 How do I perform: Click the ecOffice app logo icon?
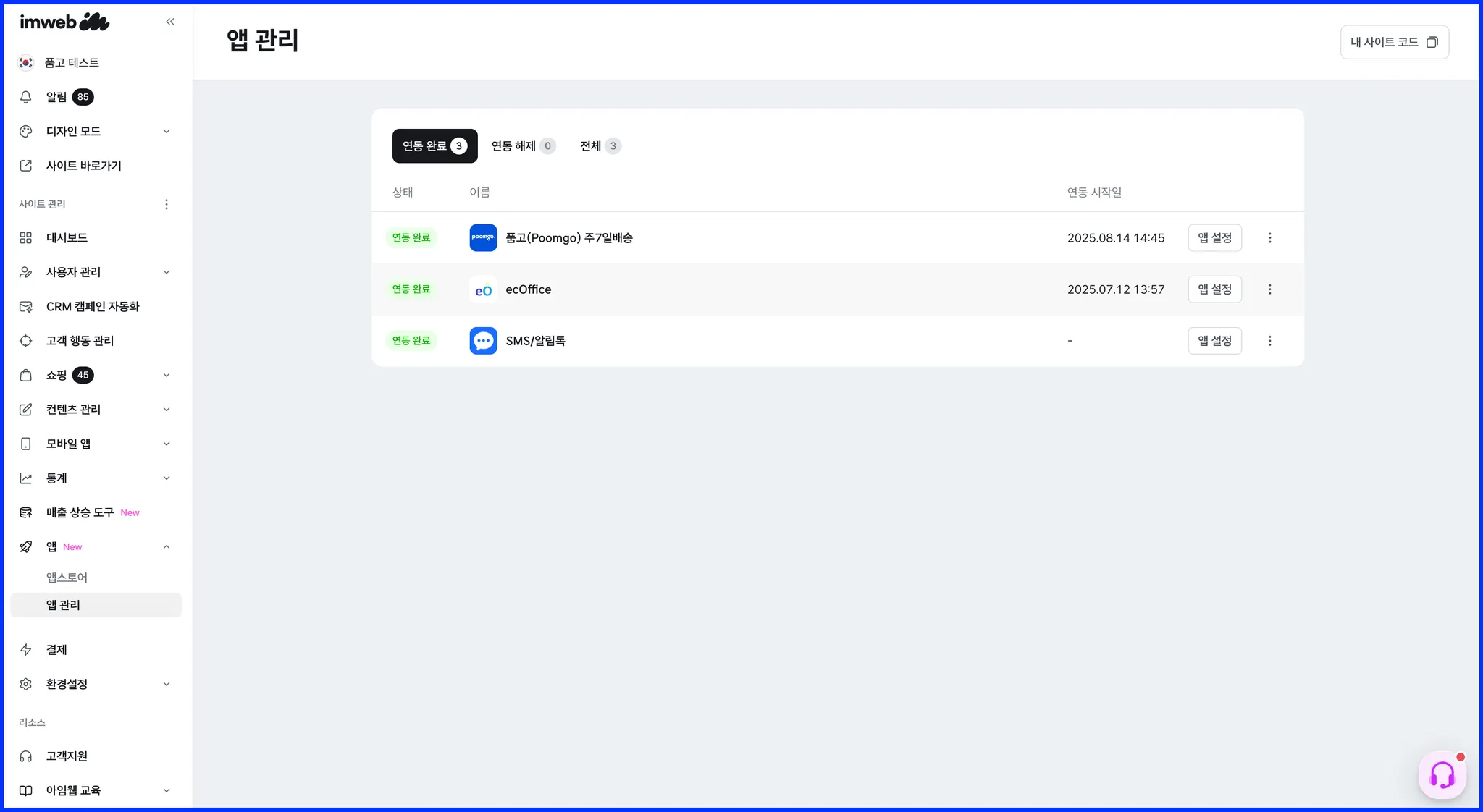pyautogui.click(x=483, y=289)
